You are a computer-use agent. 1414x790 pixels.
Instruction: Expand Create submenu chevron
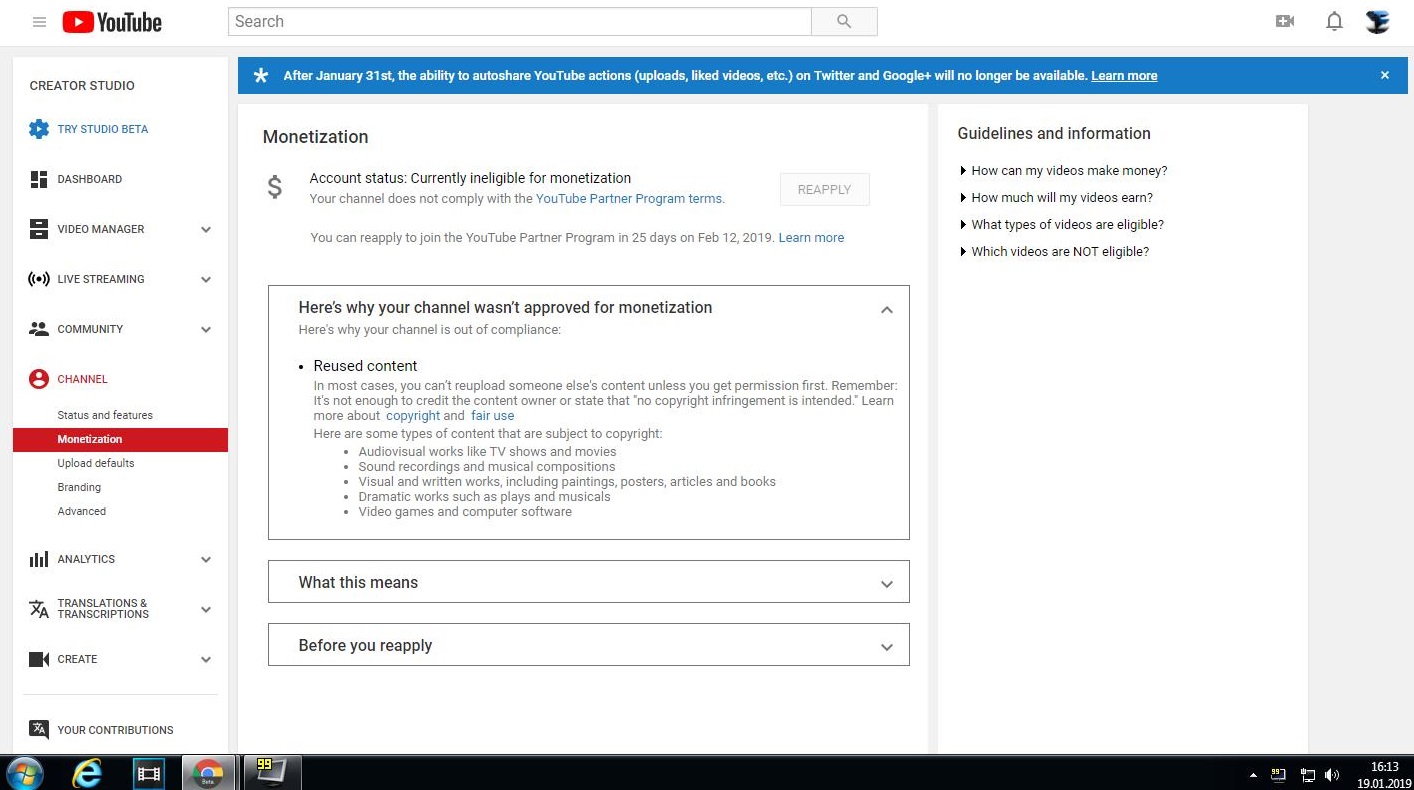[x=206, y=659]
